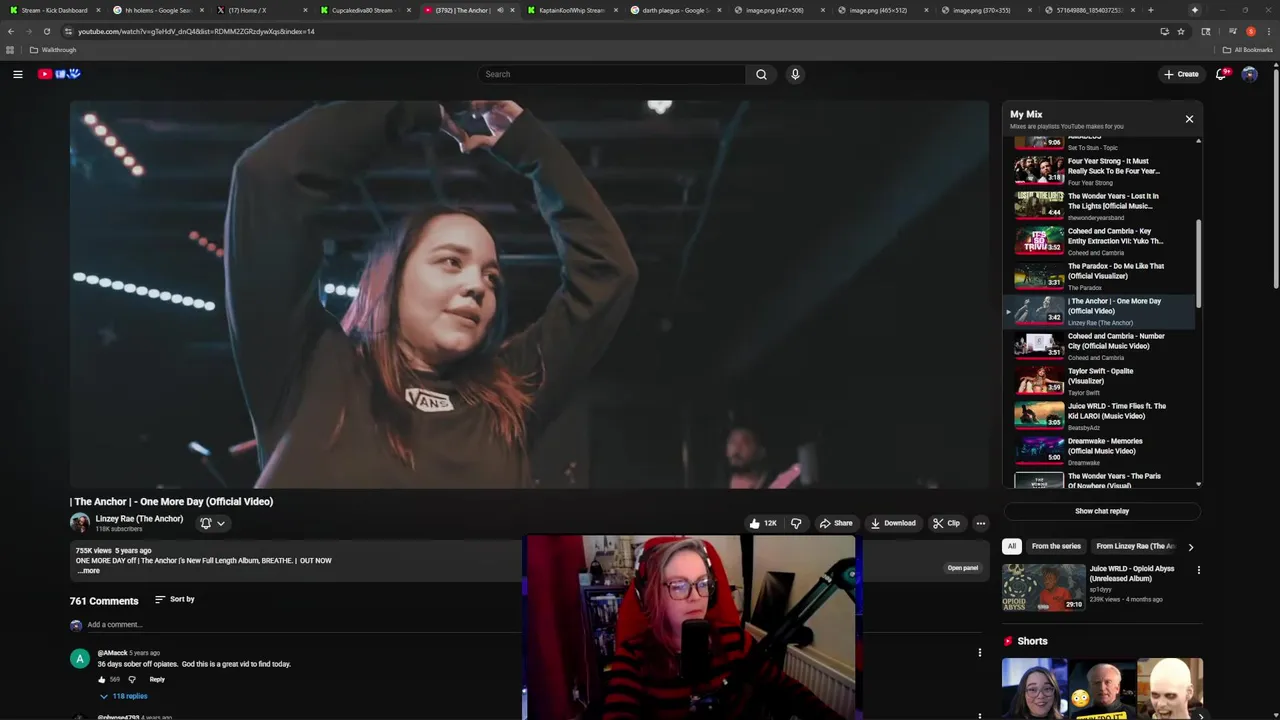Reply to the @AMacck comment
This screenshot has width=1280, height=720.
coord(157,679)
